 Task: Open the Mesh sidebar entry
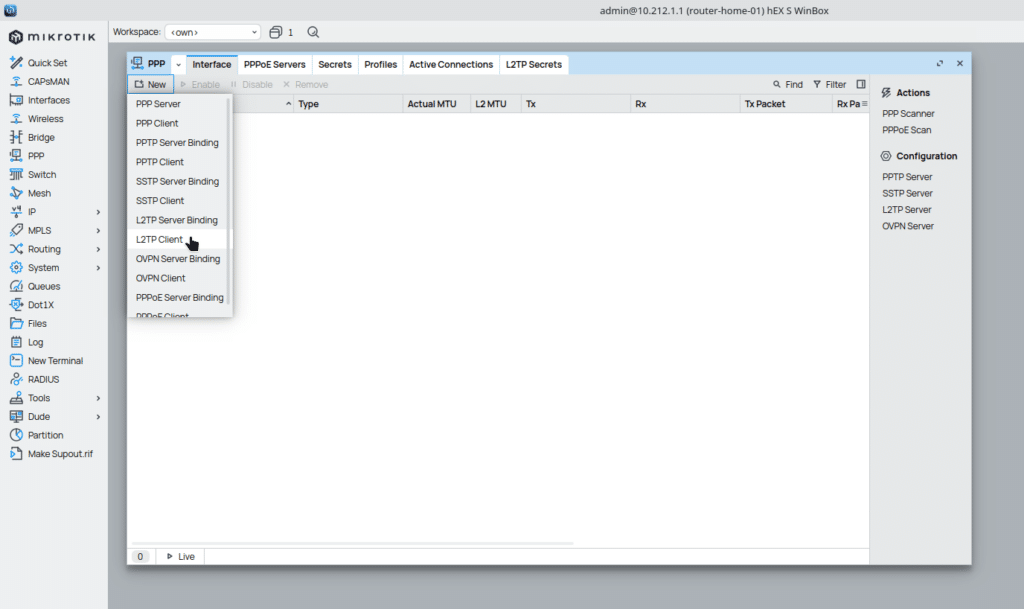point(39,193)
